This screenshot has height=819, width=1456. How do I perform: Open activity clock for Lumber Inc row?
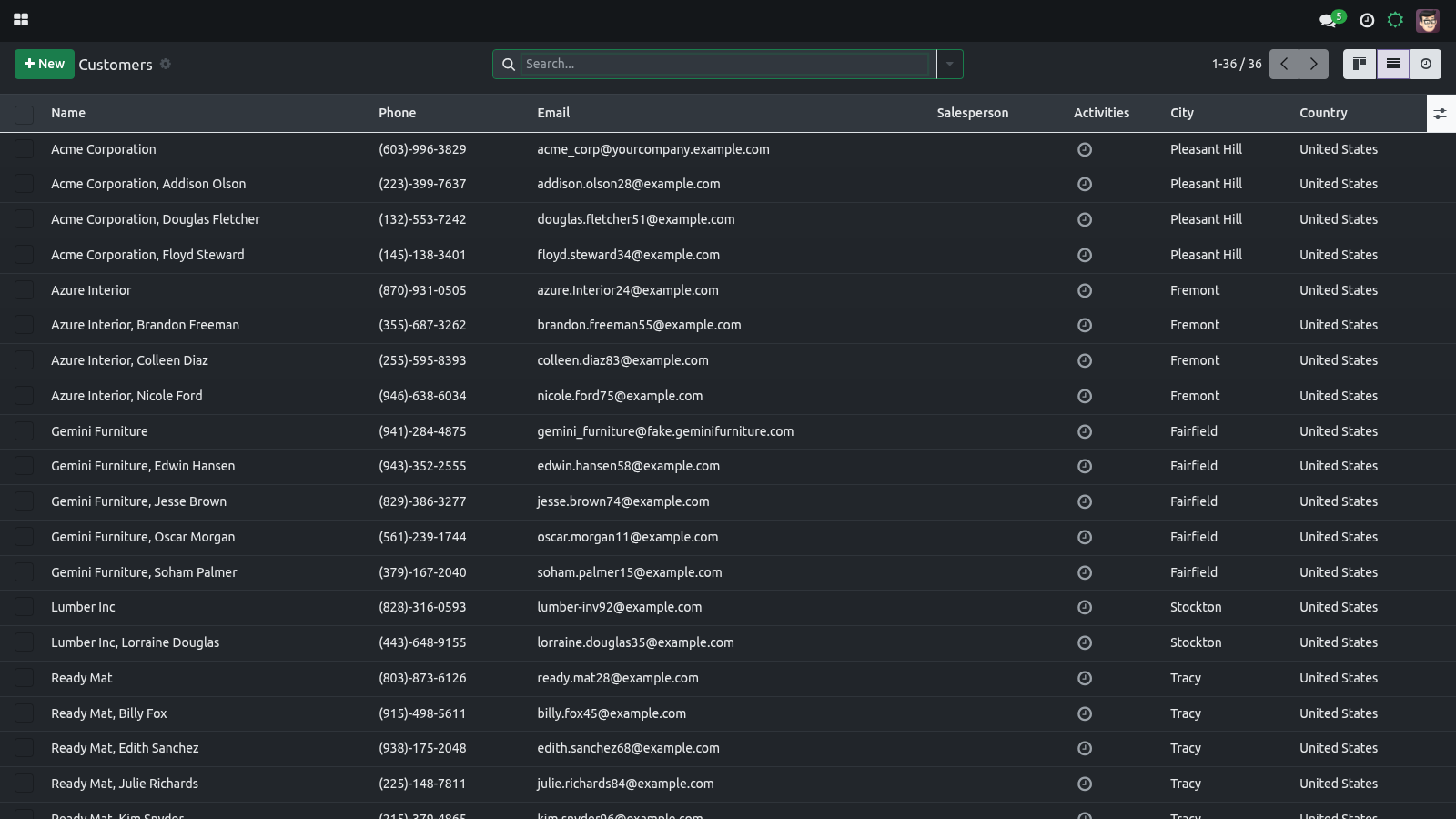tap(1085, 607)
